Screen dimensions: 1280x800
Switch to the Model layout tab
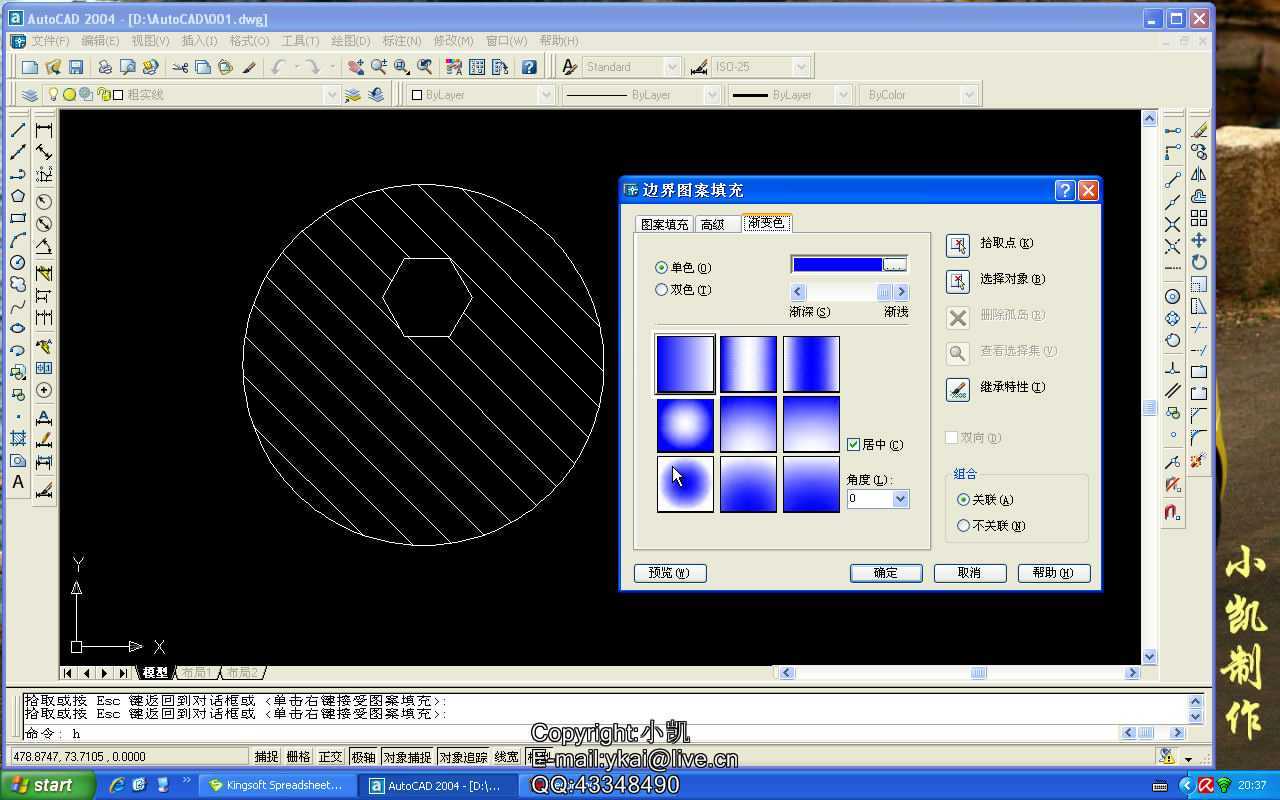tap(156, 673)
